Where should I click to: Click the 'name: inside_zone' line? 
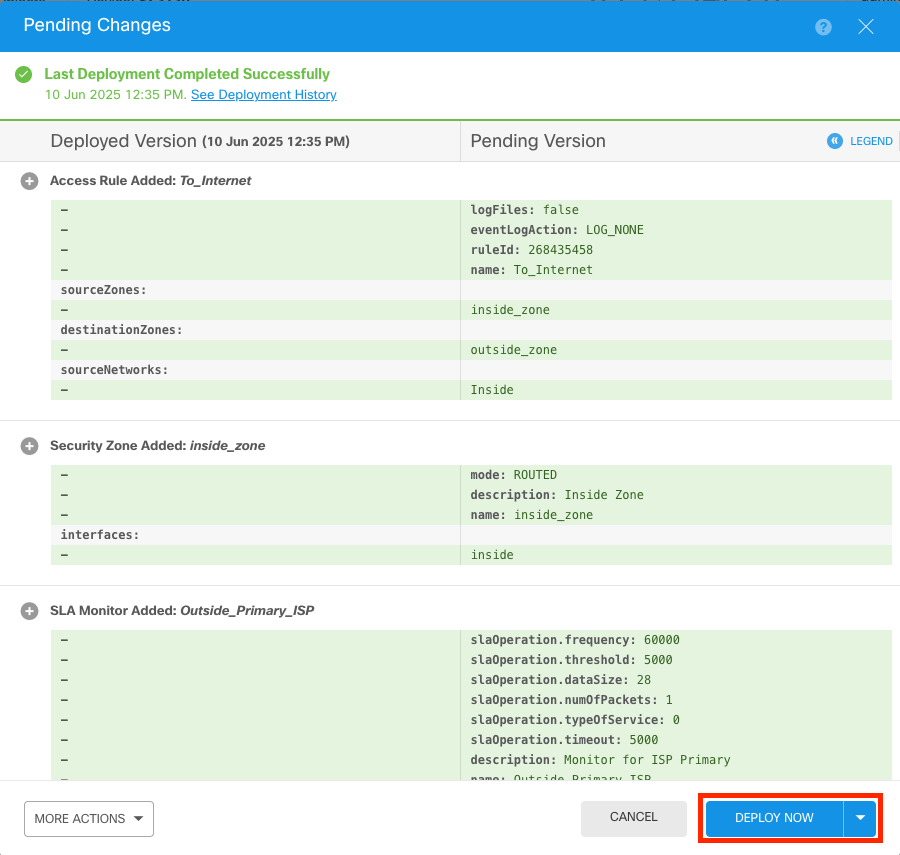pyautogui.click(x=532, y=515)
